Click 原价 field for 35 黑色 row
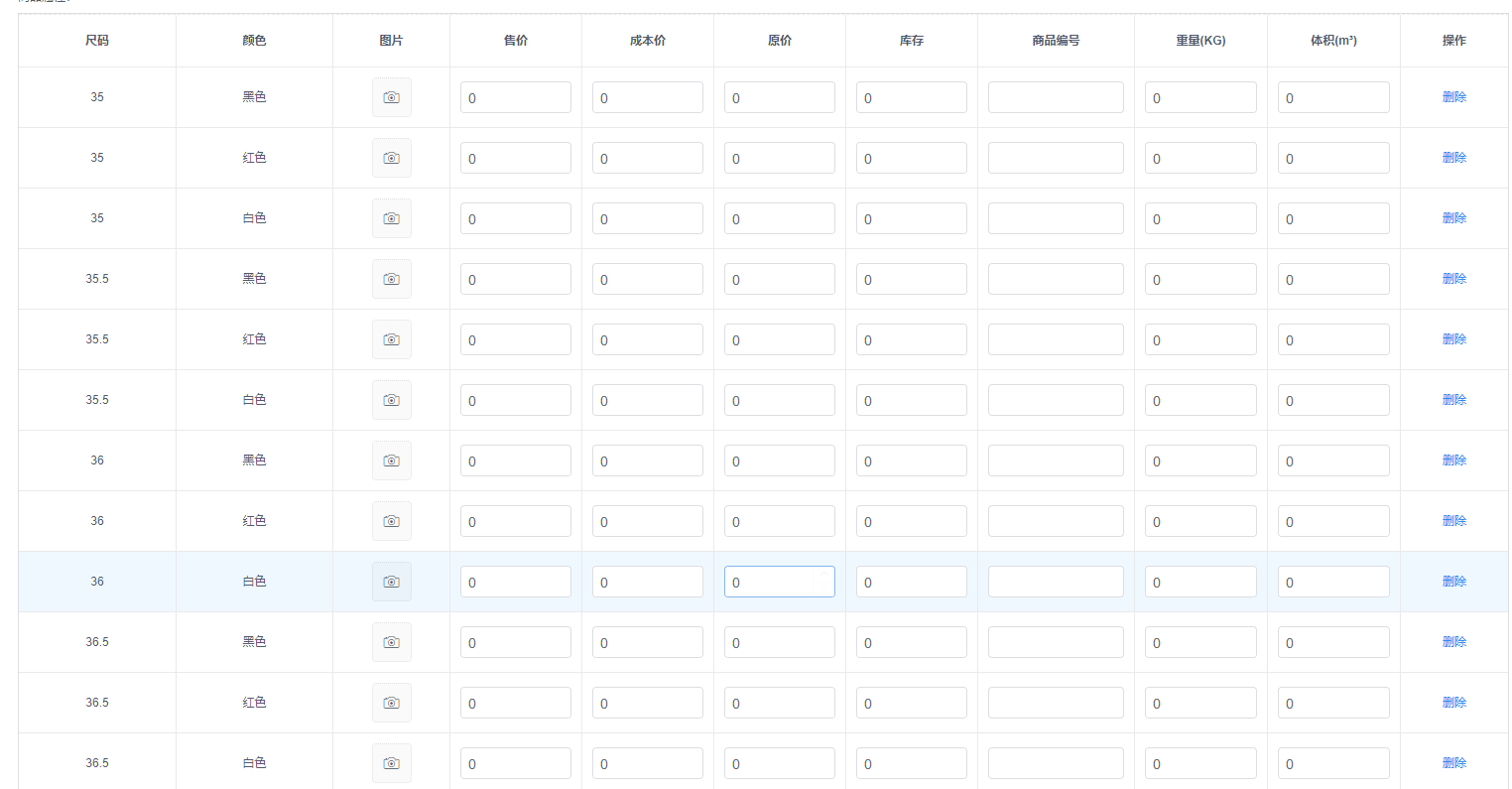This screenshot has width=1512, height=789. click(780, 97)
